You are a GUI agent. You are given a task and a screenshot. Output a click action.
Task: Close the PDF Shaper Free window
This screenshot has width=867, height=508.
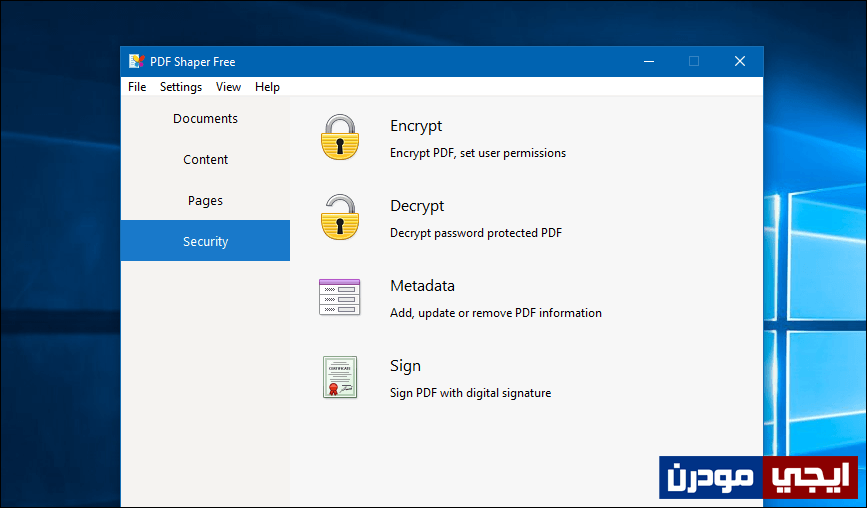coord(740,61)
